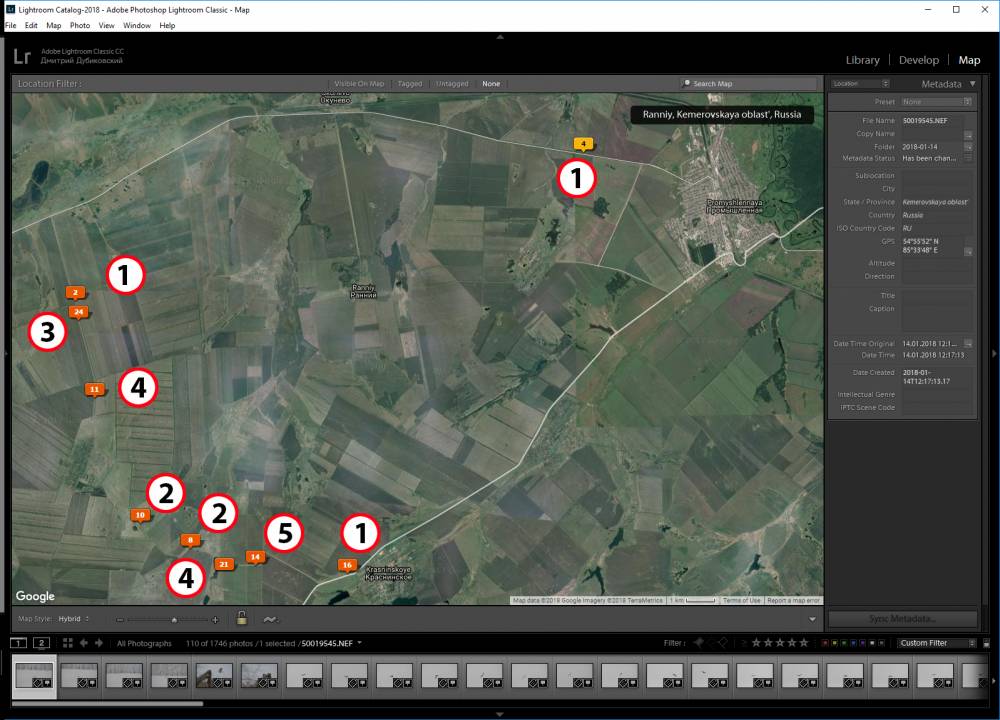The height and width of the screenshot is (720, 1000).
Task: Click the lock markers padlock icon
Action: pos(241,619)
